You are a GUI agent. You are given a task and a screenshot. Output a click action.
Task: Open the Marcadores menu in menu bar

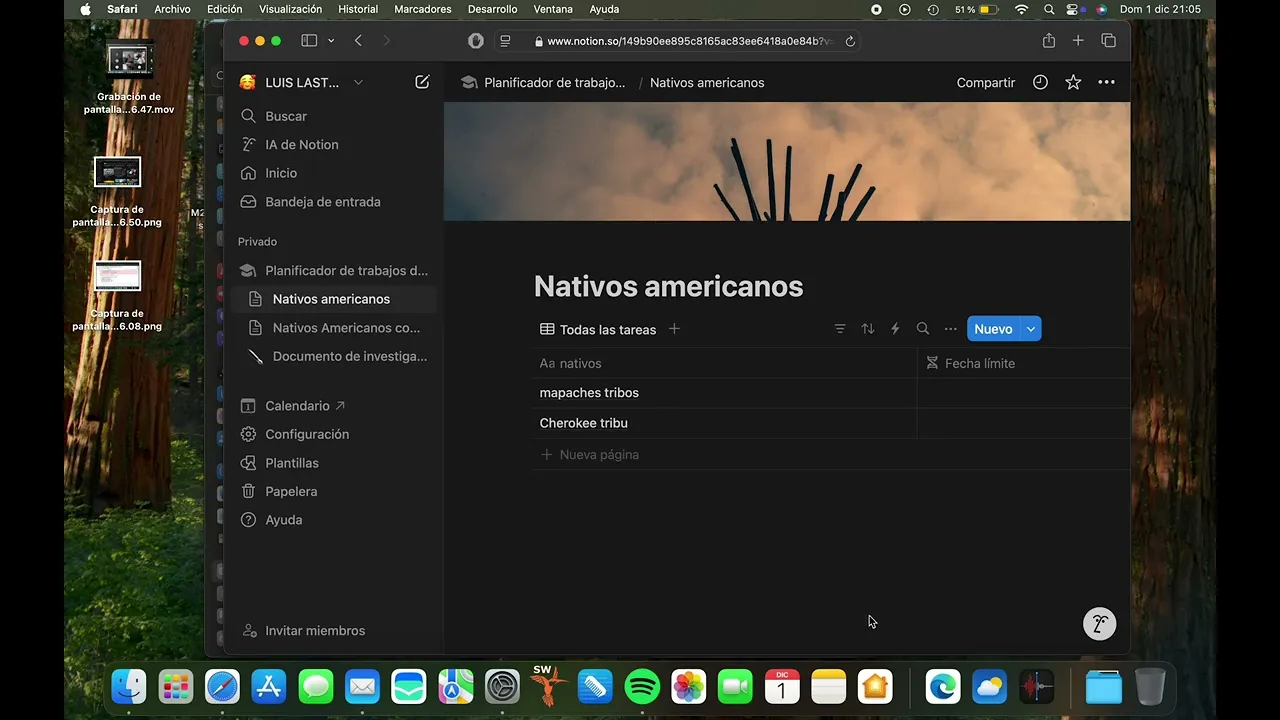coord(422,9)
